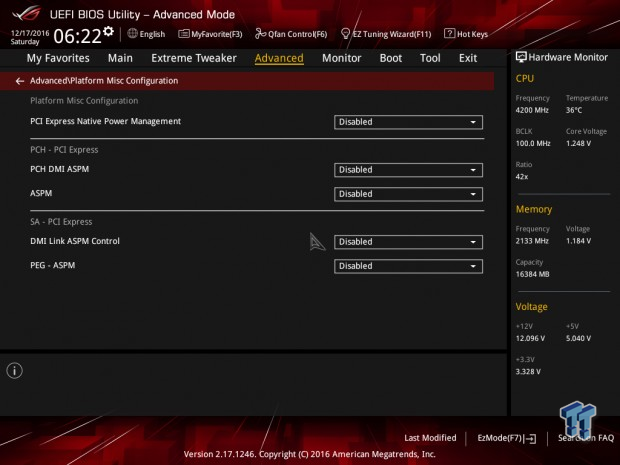Click the CPU temperature value 36°C
620x465 pixels.
[x=574, y=110]
